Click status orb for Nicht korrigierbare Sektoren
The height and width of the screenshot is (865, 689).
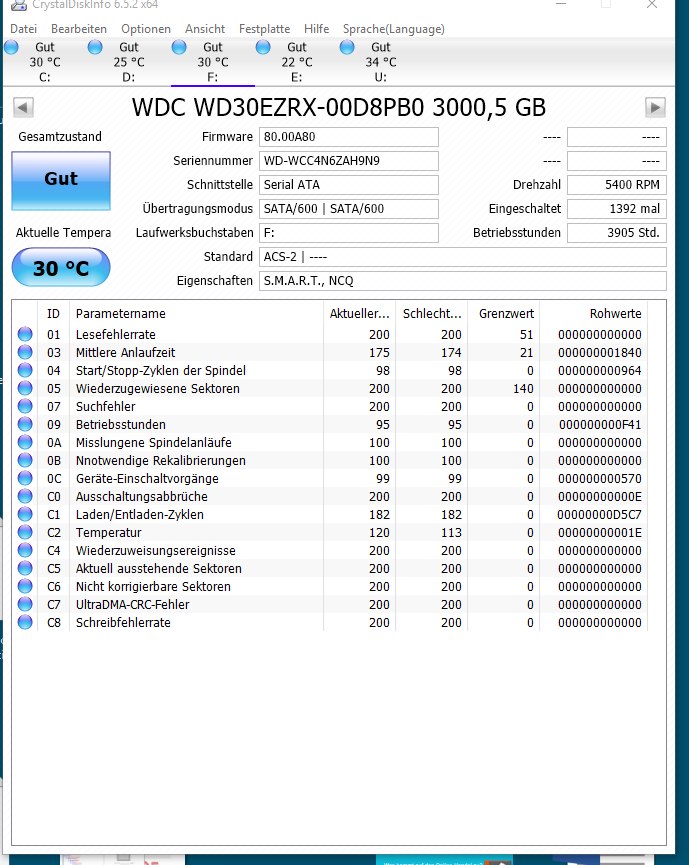25,586
